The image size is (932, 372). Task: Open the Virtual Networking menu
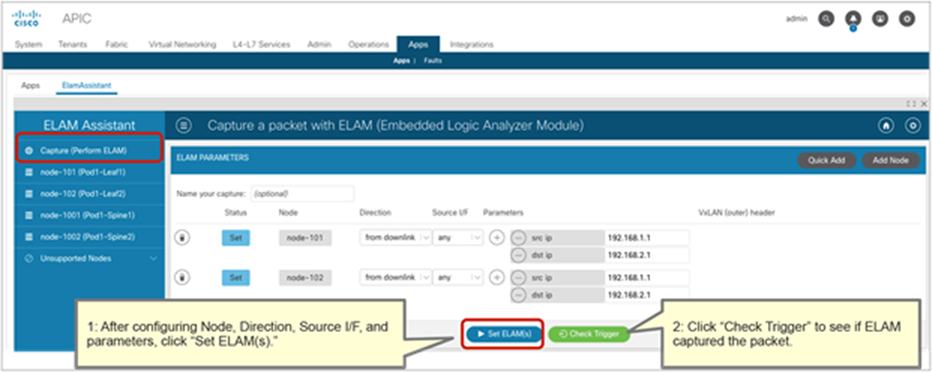click(x=182, y=45)
